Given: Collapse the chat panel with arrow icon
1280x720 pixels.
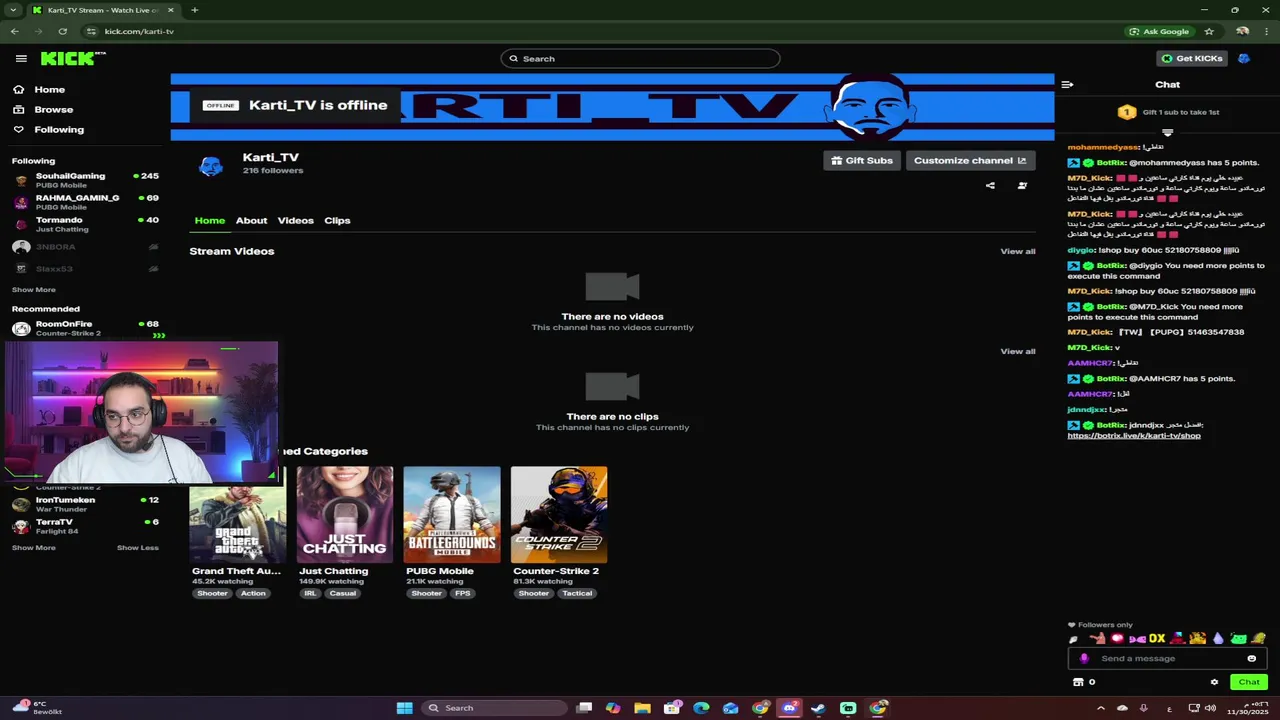Looking at the screenshot, I should (x=1067, y=85).
